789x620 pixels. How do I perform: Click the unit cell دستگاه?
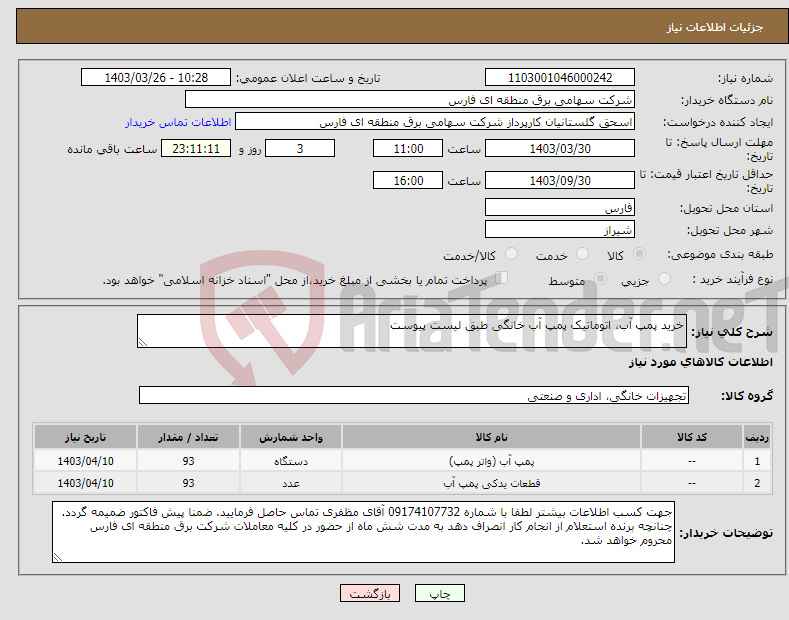[291, 461]
